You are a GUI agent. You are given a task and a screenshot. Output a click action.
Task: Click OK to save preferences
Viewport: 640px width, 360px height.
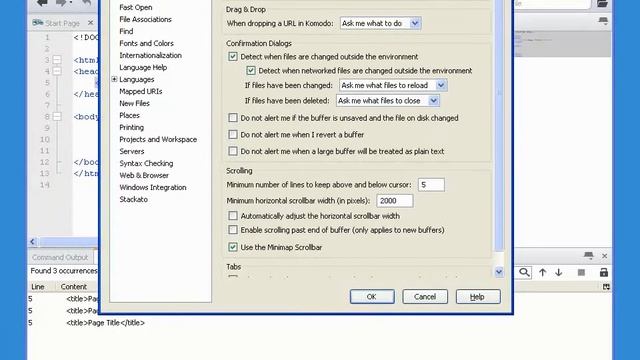pyautogui.click(x=372, y=297)
